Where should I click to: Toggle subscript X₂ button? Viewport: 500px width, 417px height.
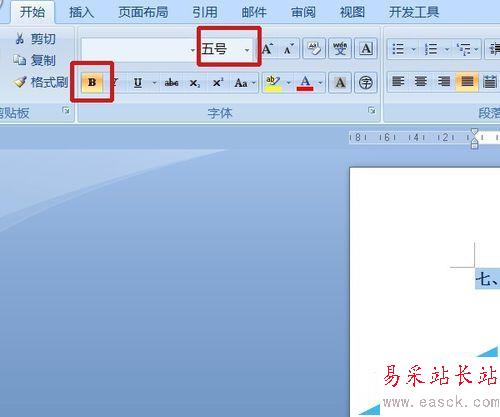[x=195, y=82]
